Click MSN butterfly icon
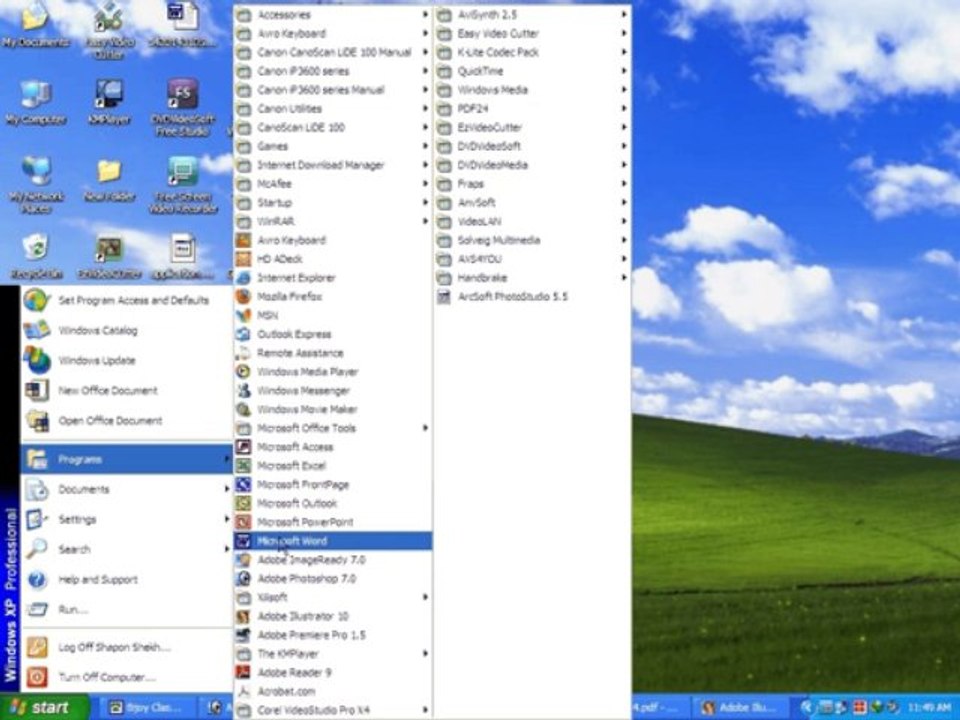The image size is (960, 720). pos(244,315)
